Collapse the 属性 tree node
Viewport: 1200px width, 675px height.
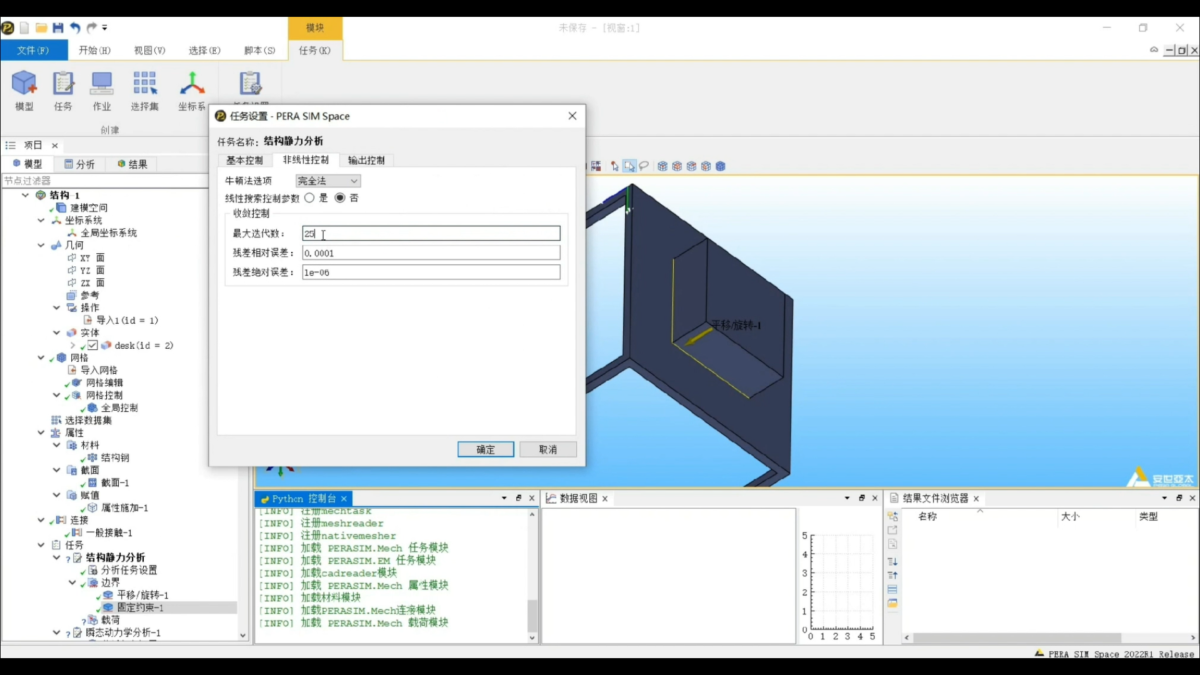[x=41, y=433]
